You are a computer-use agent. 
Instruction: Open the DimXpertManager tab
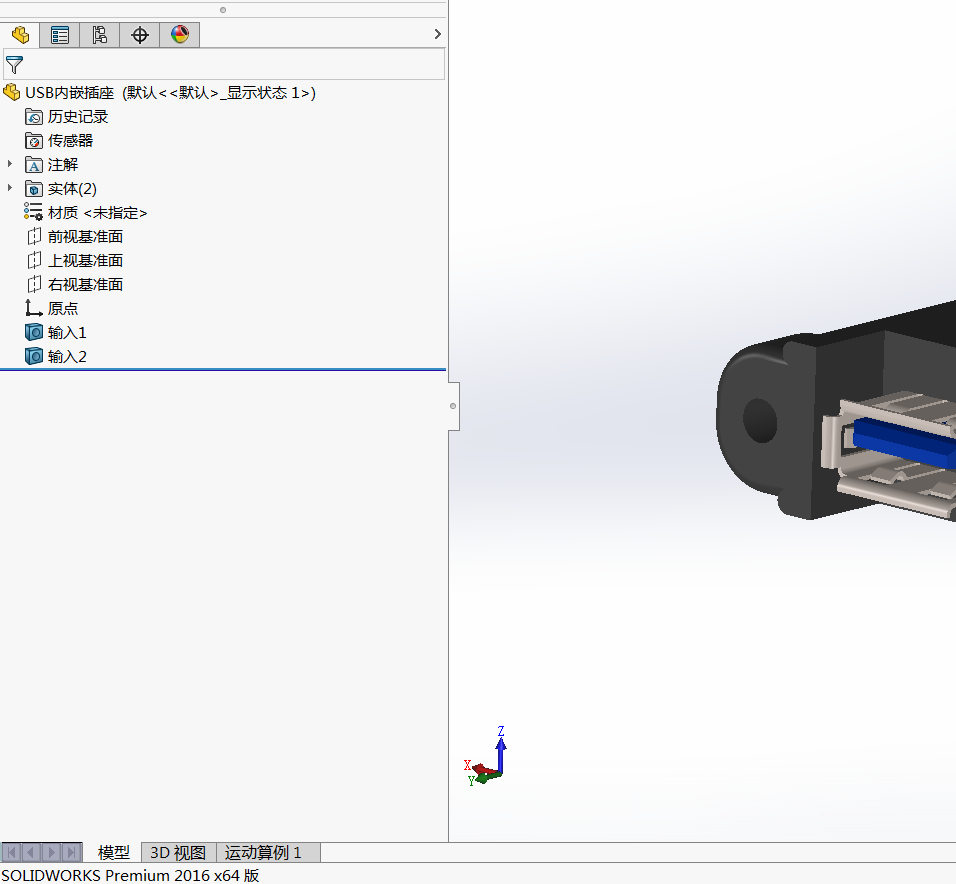[x=140, y=35]
